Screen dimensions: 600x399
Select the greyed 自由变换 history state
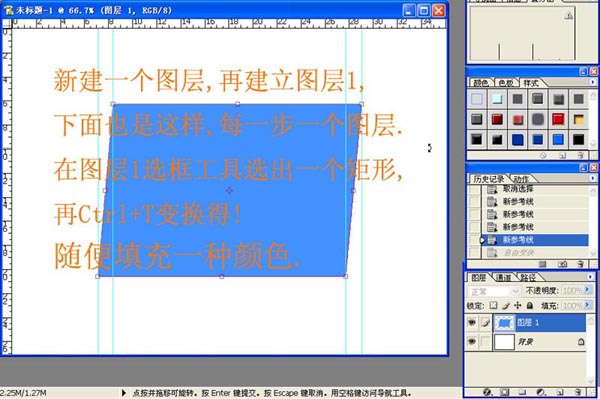click(518, 252)
